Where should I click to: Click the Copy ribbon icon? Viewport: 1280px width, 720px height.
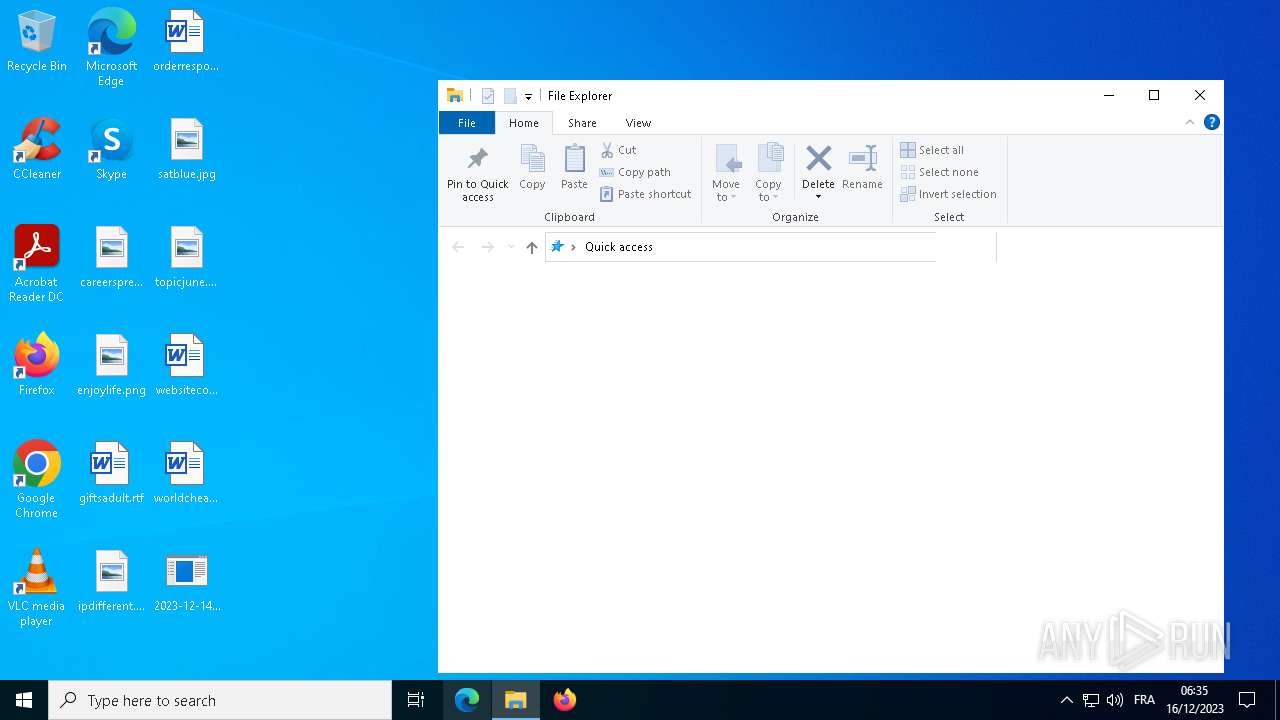point(532,159)
